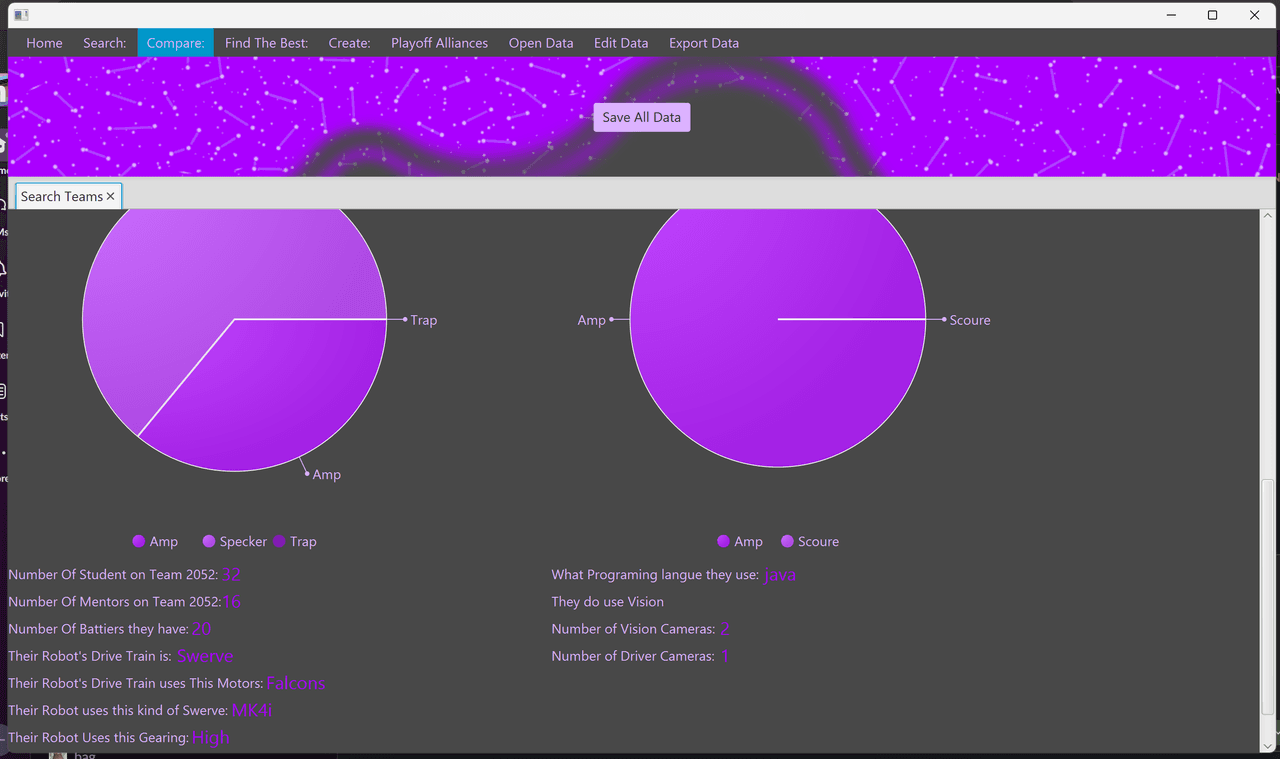Click the vertical scrollbar thumb
Screen dimensions: 1280x759
[x=1269, y=597]
